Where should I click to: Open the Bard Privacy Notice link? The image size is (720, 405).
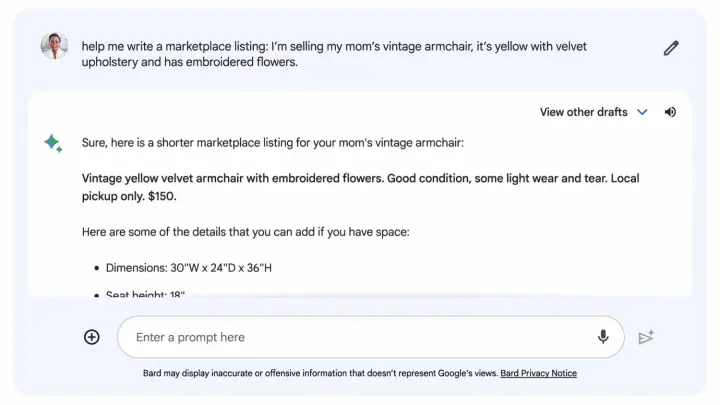pos(538,373)
